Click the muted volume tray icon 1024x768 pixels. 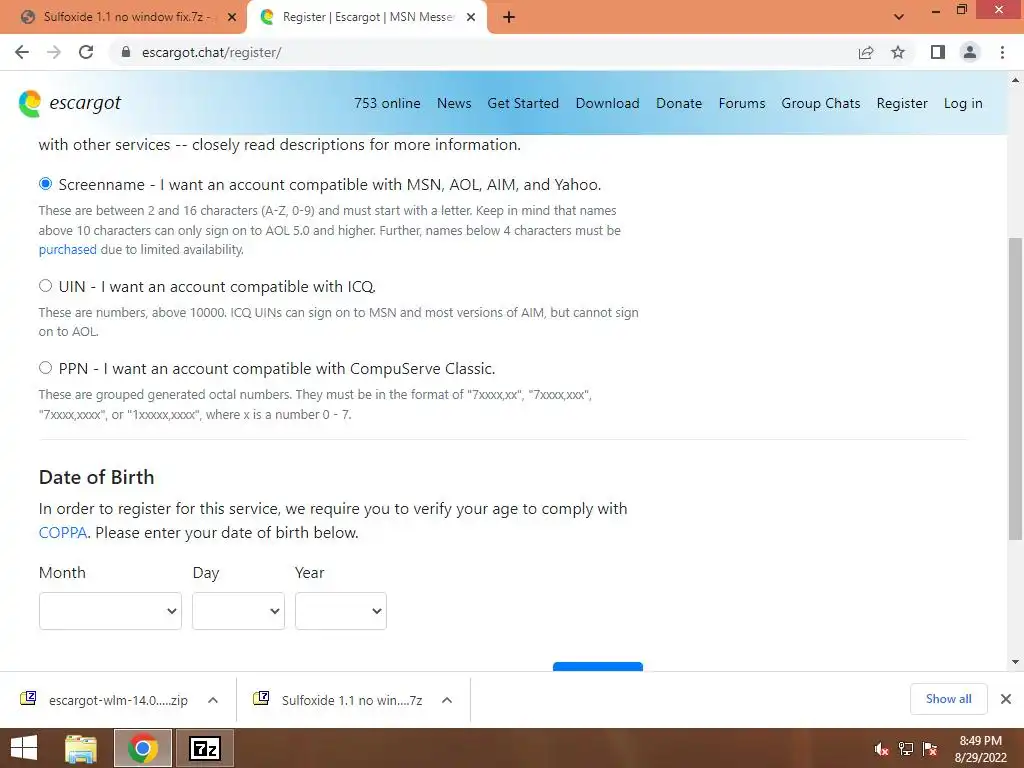coord(882,749)
